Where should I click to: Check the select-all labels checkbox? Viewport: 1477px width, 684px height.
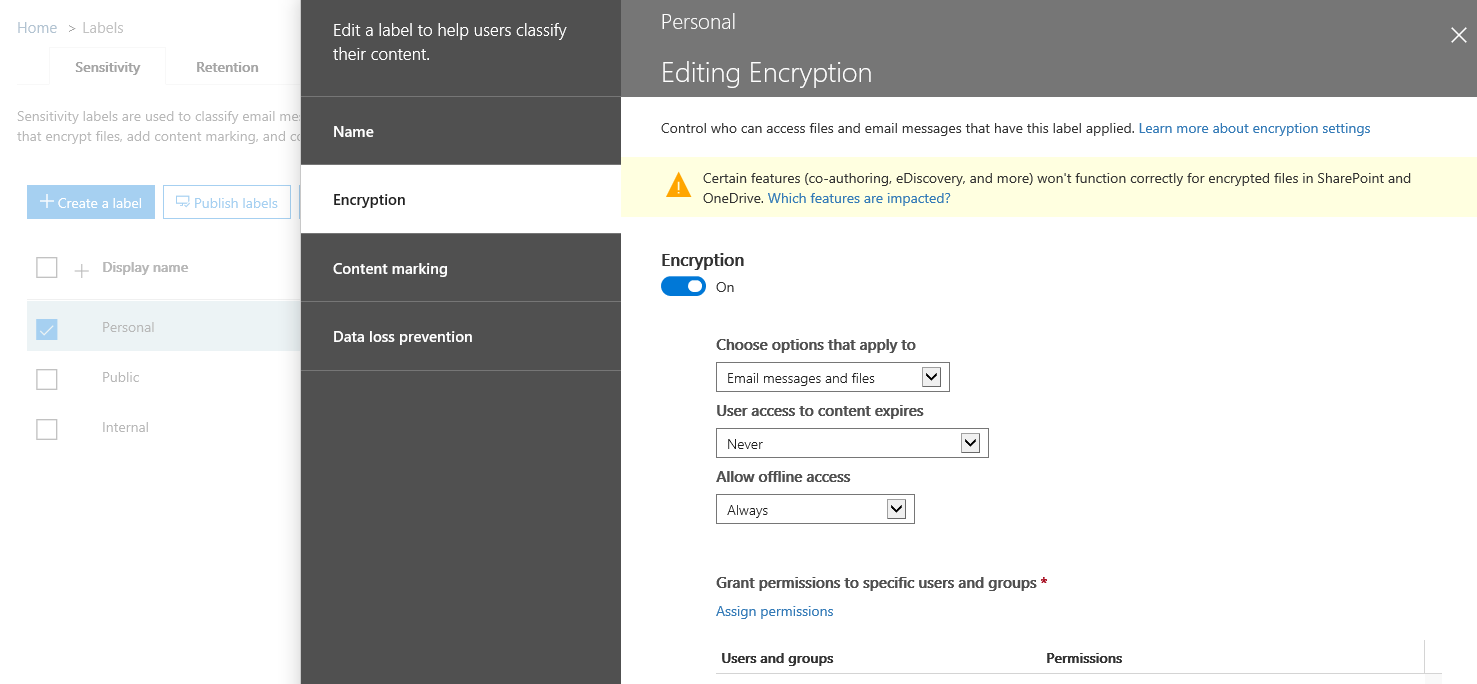47,268
